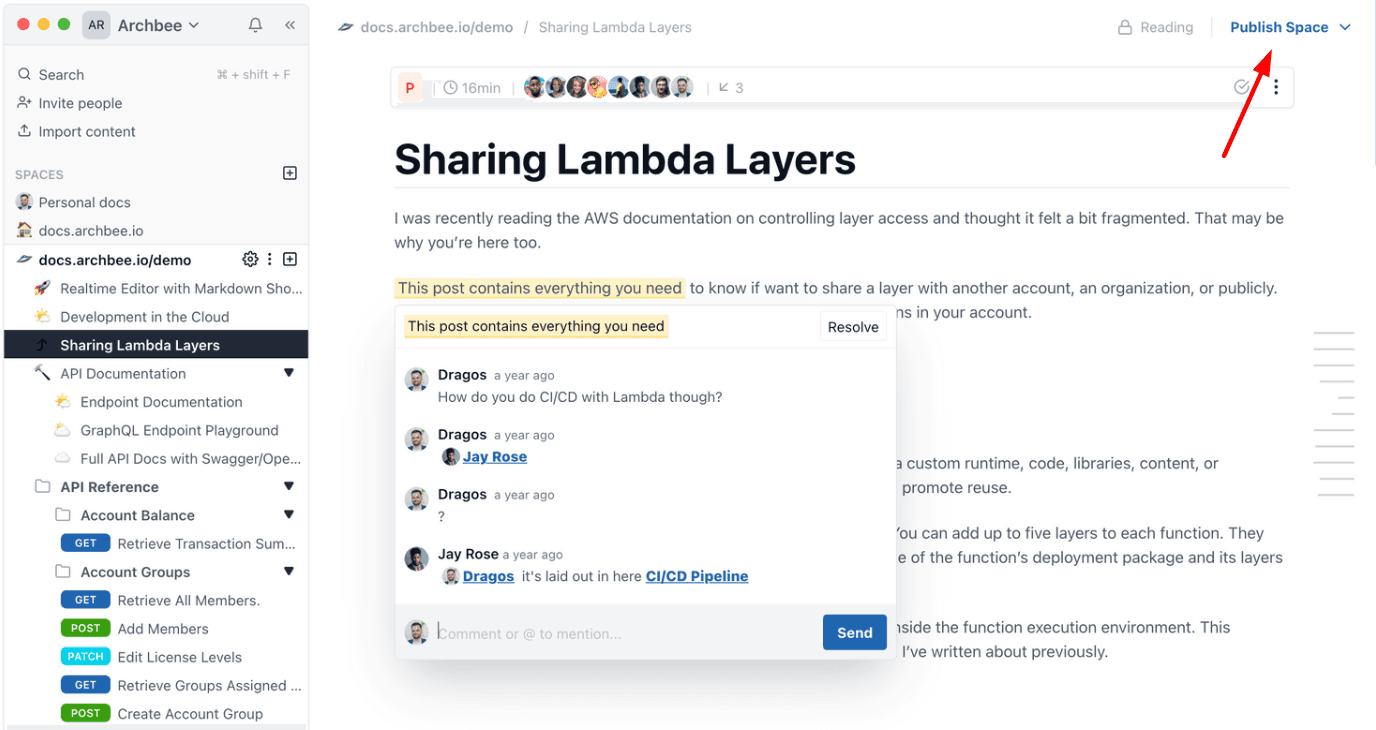Collapse sidebar with double chevron icon
The image size is (1376, 730).
tap(290, 25)
